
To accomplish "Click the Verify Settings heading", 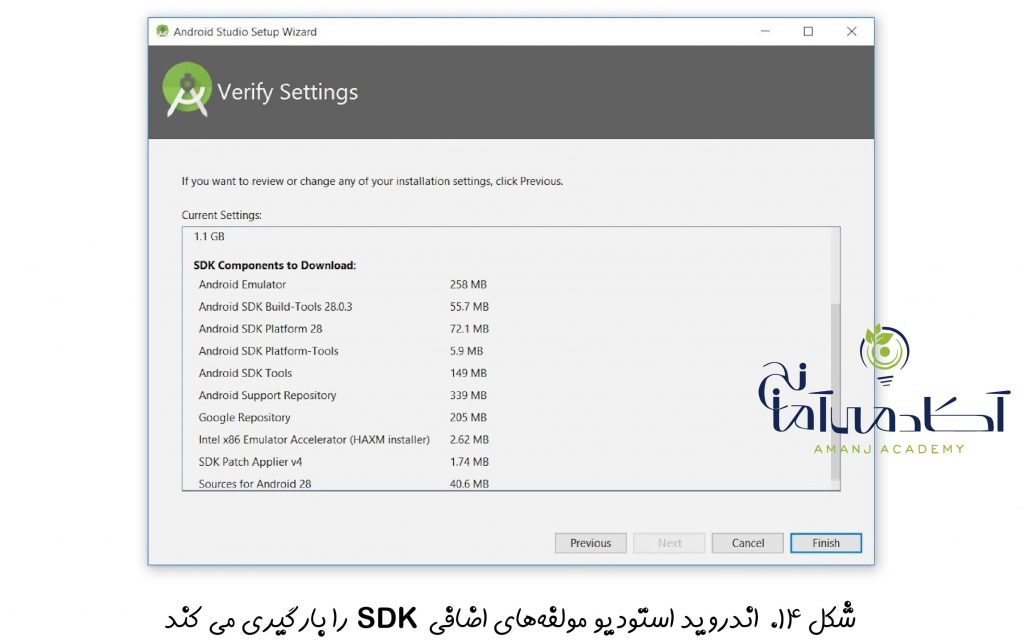I will [287, 92].
